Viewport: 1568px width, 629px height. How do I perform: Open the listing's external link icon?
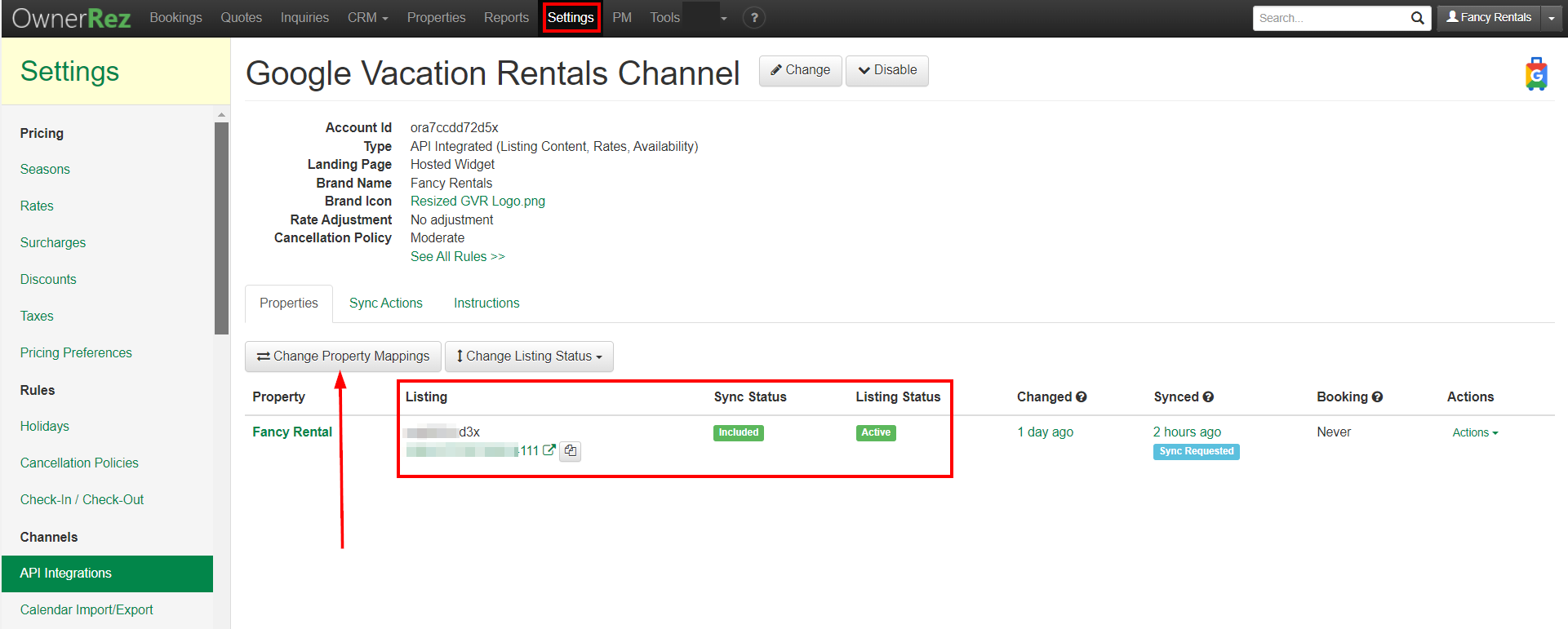tap(549, 450)
